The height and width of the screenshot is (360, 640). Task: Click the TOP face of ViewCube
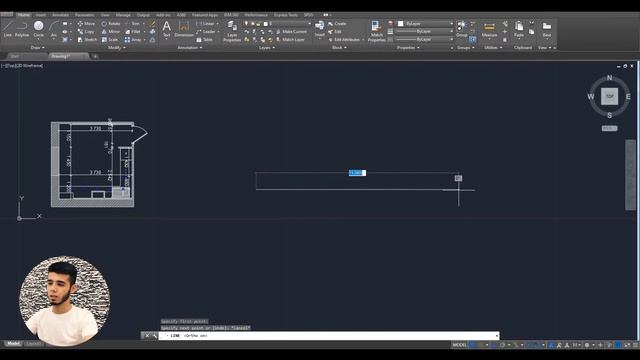coord(609,96)
